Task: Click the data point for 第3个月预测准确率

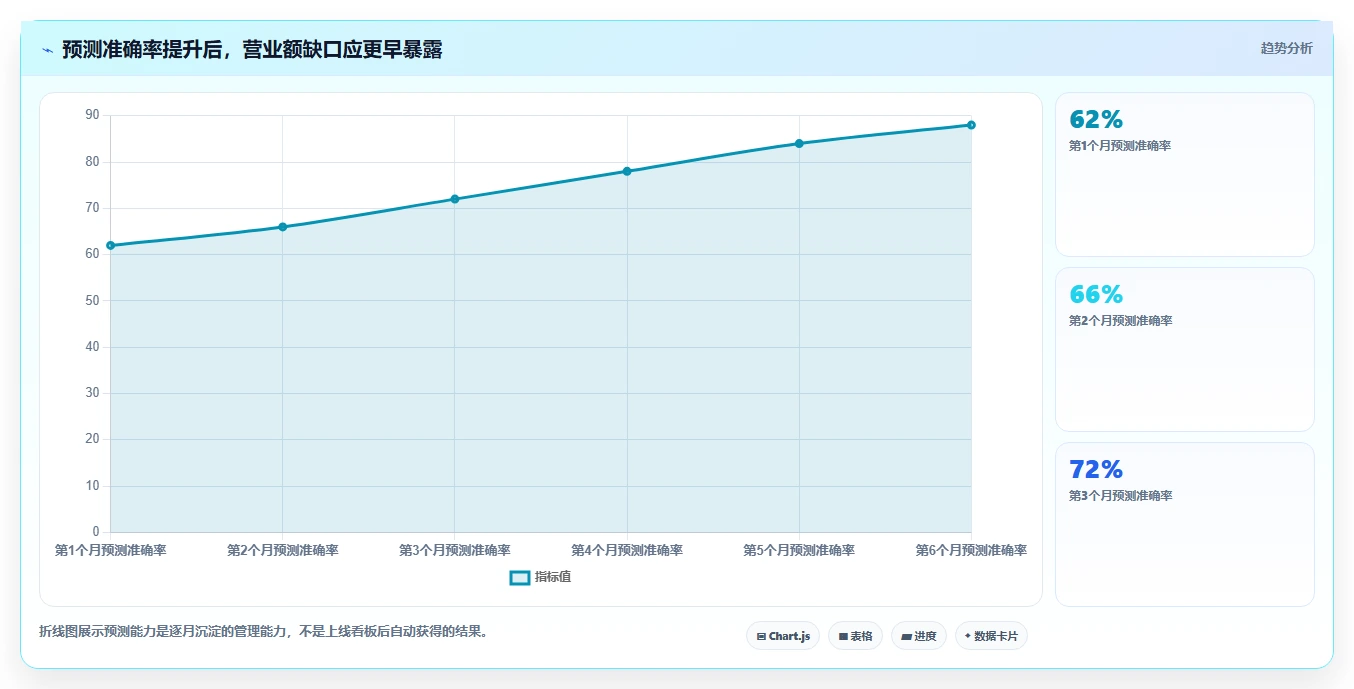Action: point(454,199)
